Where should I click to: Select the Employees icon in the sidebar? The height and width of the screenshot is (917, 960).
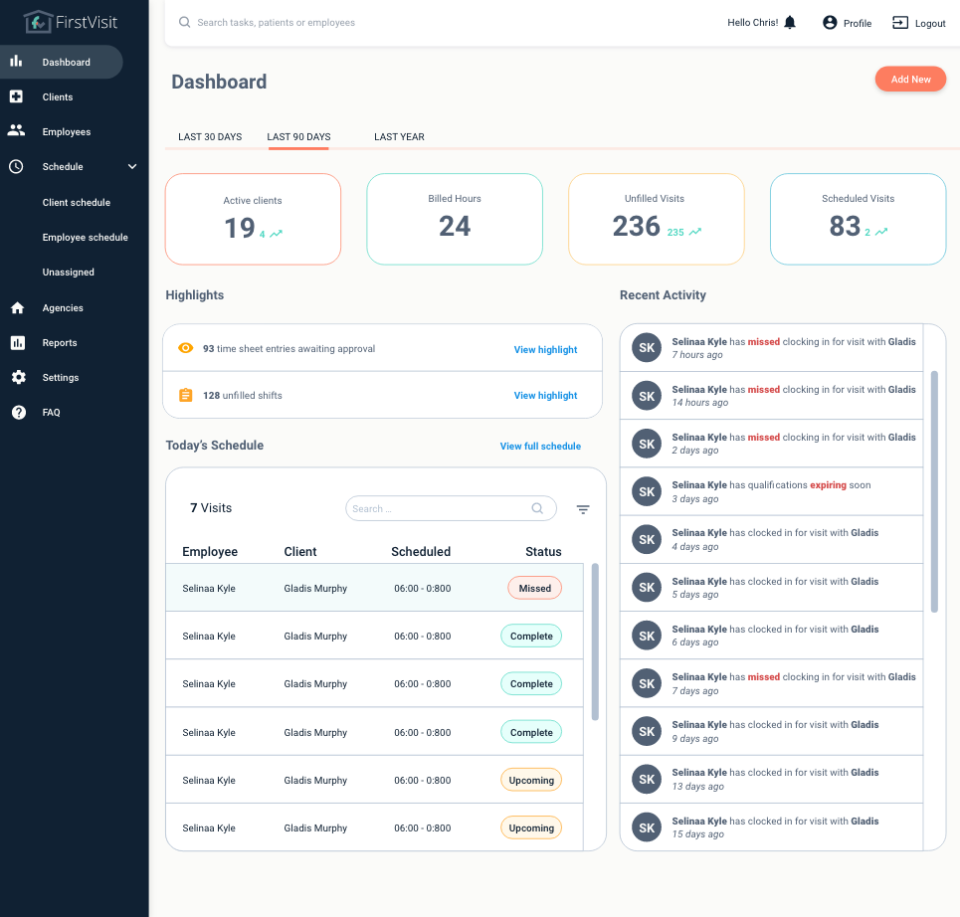coord(14,131)
